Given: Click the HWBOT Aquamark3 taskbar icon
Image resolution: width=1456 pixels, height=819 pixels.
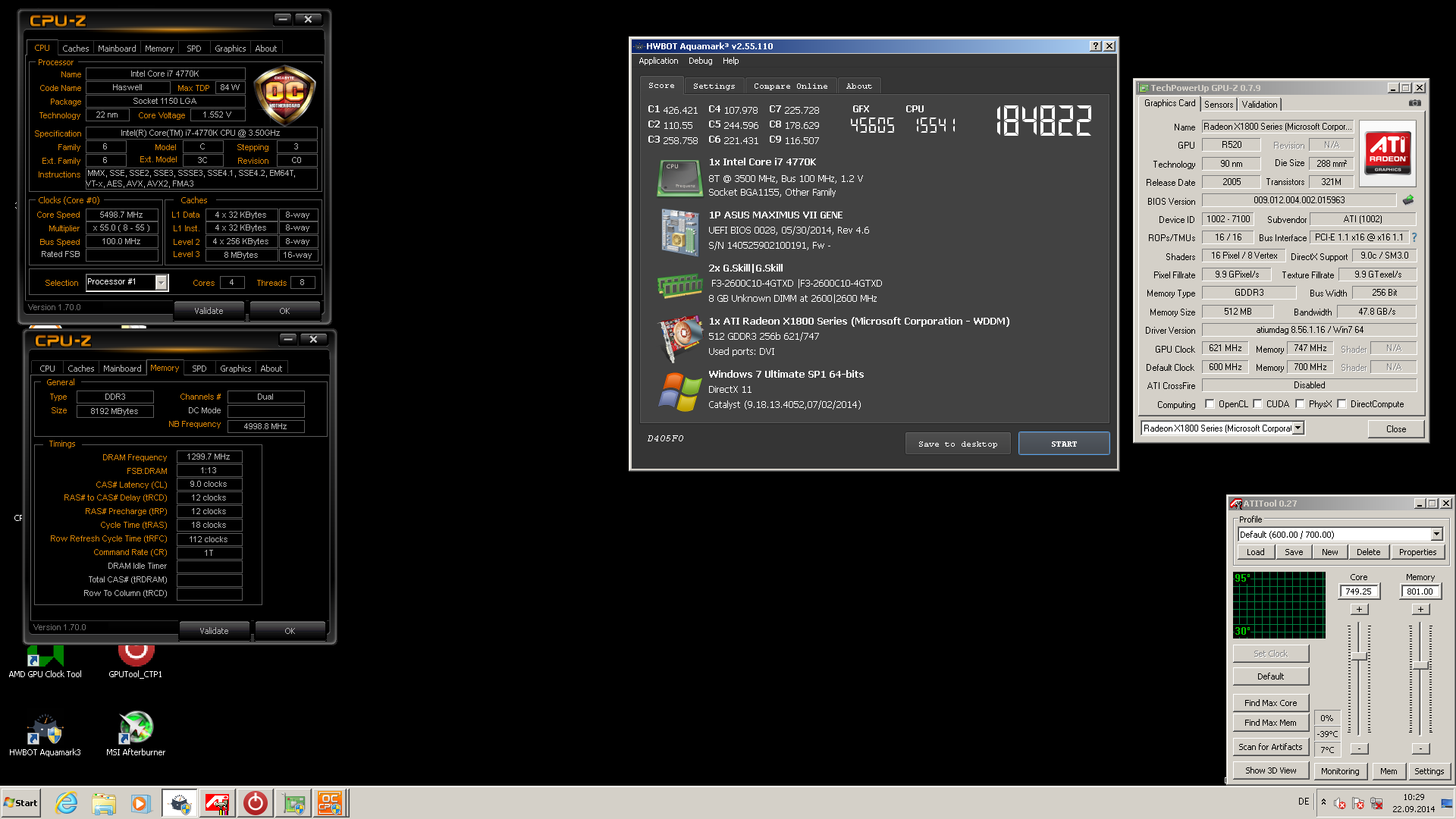Looking at the screenshot, I should 180,803.
